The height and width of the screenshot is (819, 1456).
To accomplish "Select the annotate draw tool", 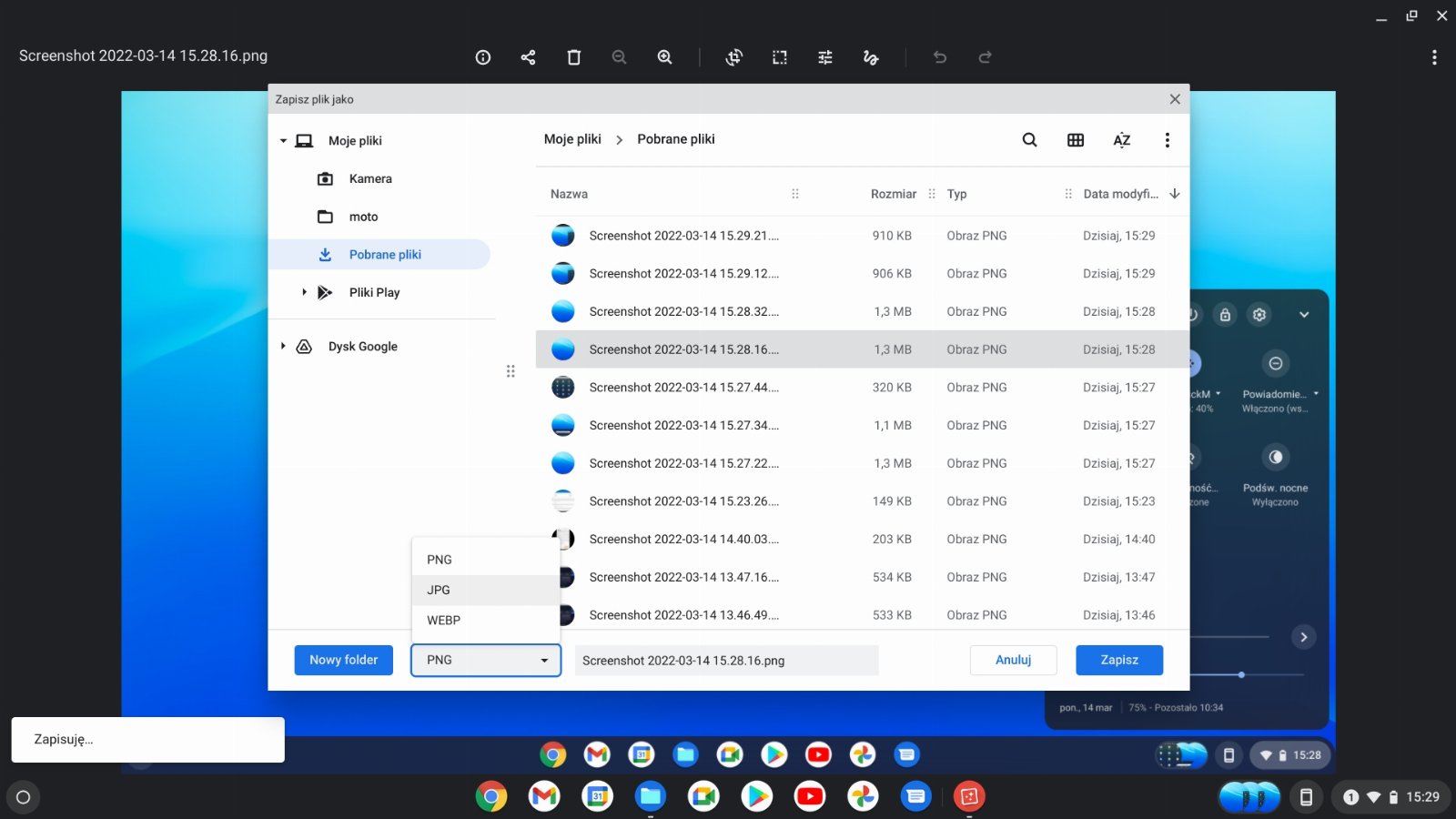I will [871, 57].
